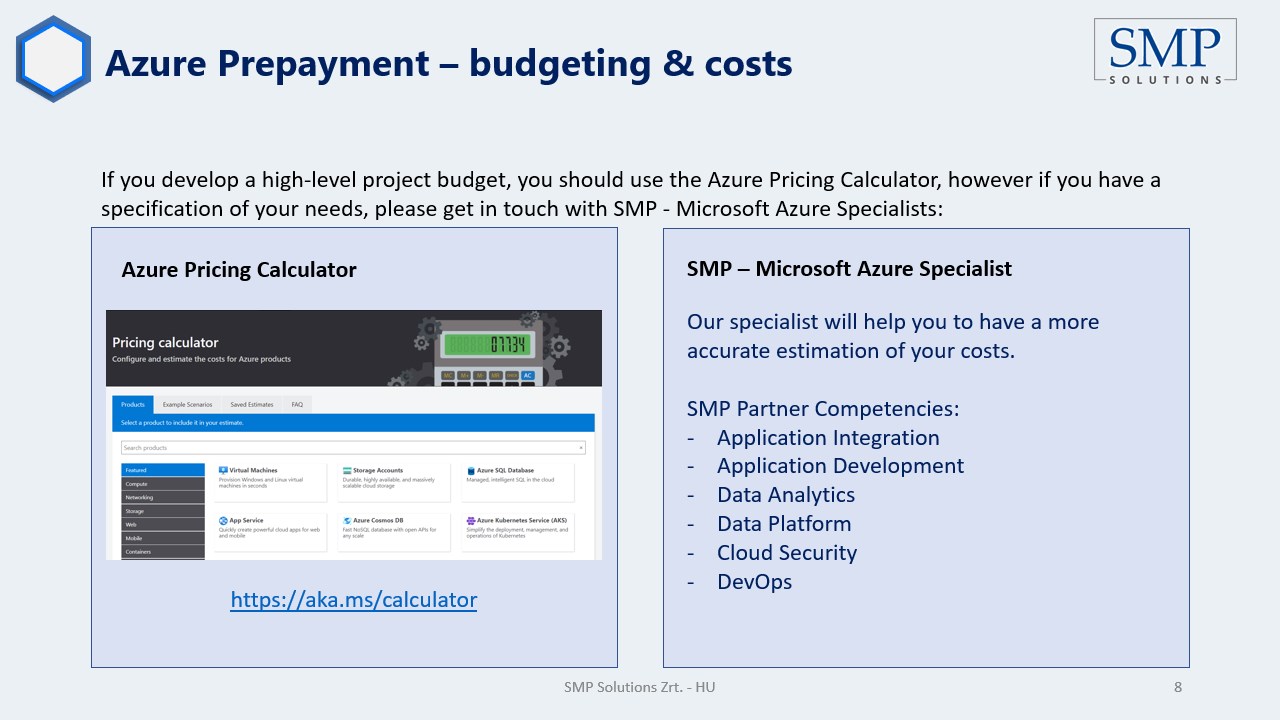Click the Virtual Machines product icon

pos(223,470)
